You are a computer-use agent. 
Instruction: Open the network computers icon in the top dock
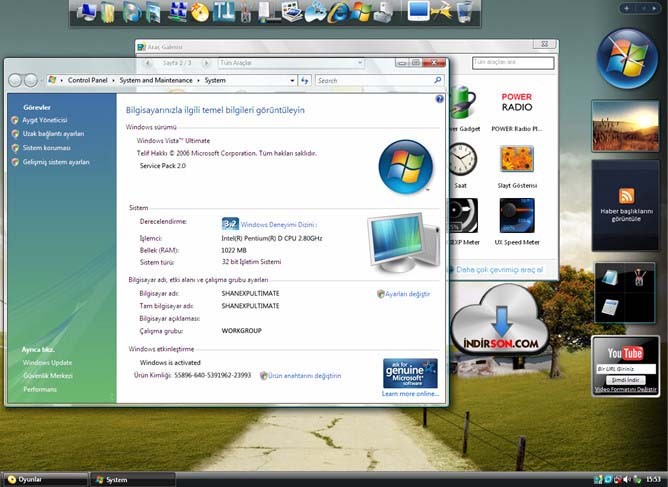[x=178, y=12]
